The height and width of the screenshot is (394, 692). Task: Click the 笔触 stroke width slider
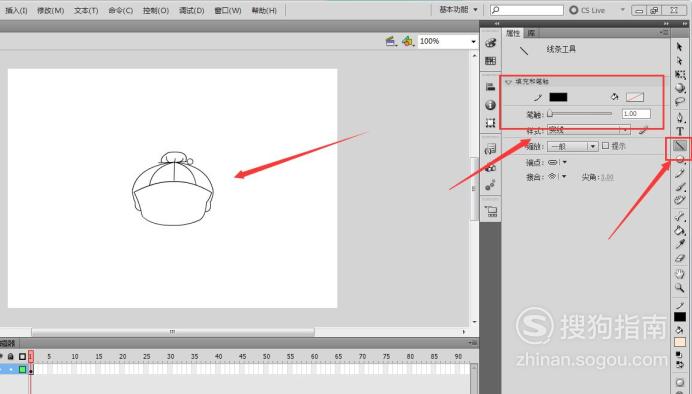579,114
